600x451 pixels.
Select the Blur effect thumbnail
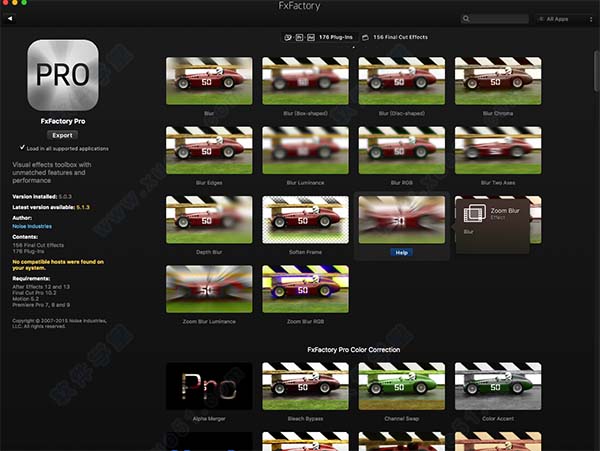pyautogui.click(x=209, y=81)
